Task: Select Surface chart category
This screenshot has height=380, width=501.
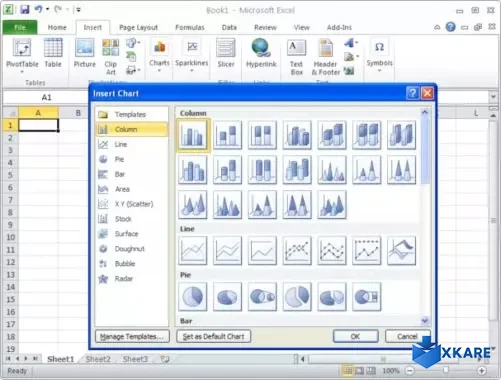Action: pyautogui.click(x=132, y=234)
